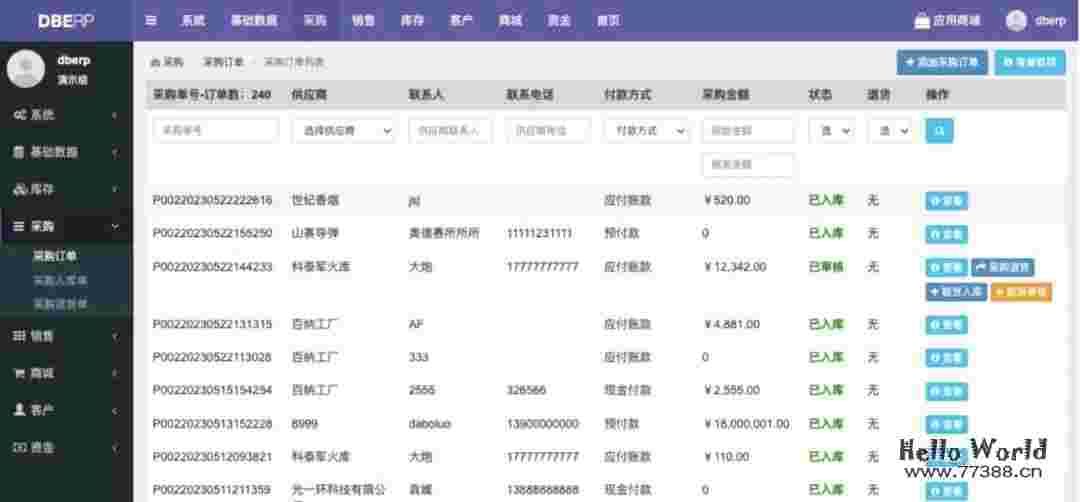
Task: Click amount ￥12,342.00
Action: [735, 266]
